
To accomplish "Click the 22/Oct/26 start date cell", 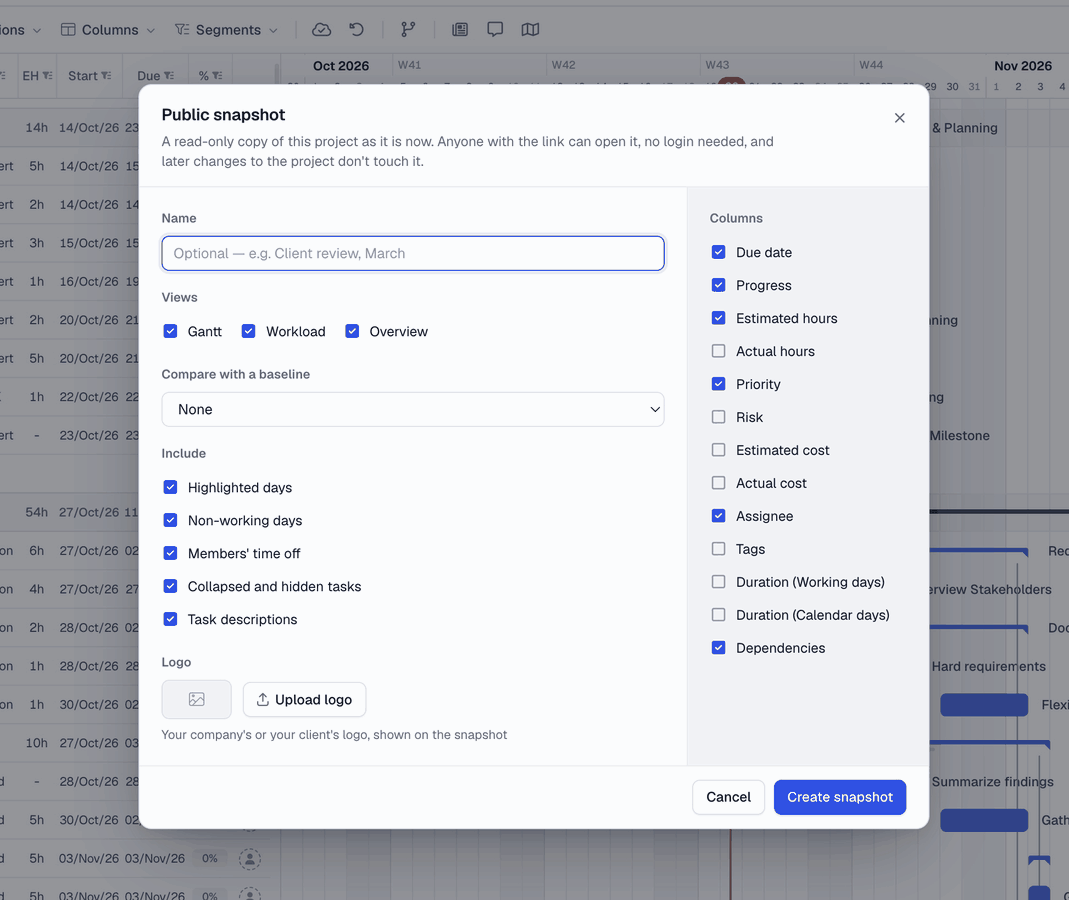I will (89, 397).
